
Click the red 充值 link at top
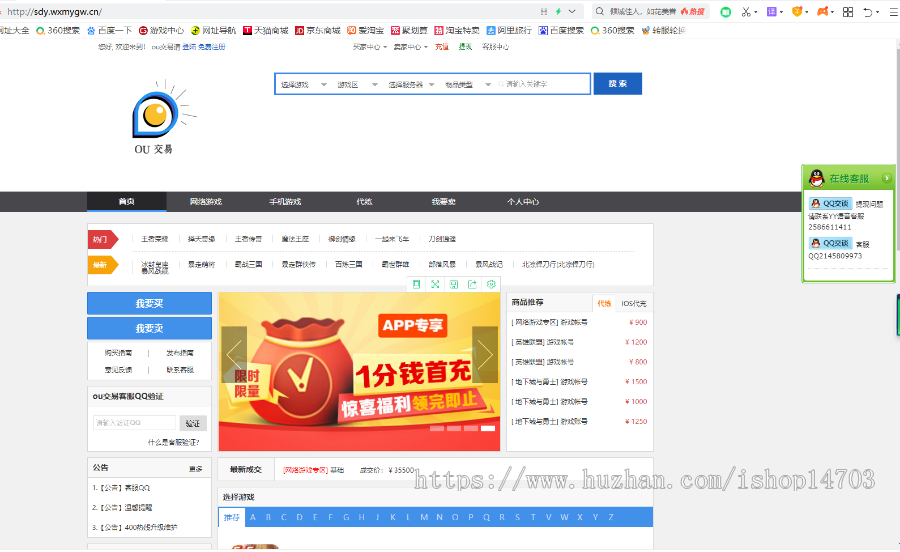click(442, 47)
